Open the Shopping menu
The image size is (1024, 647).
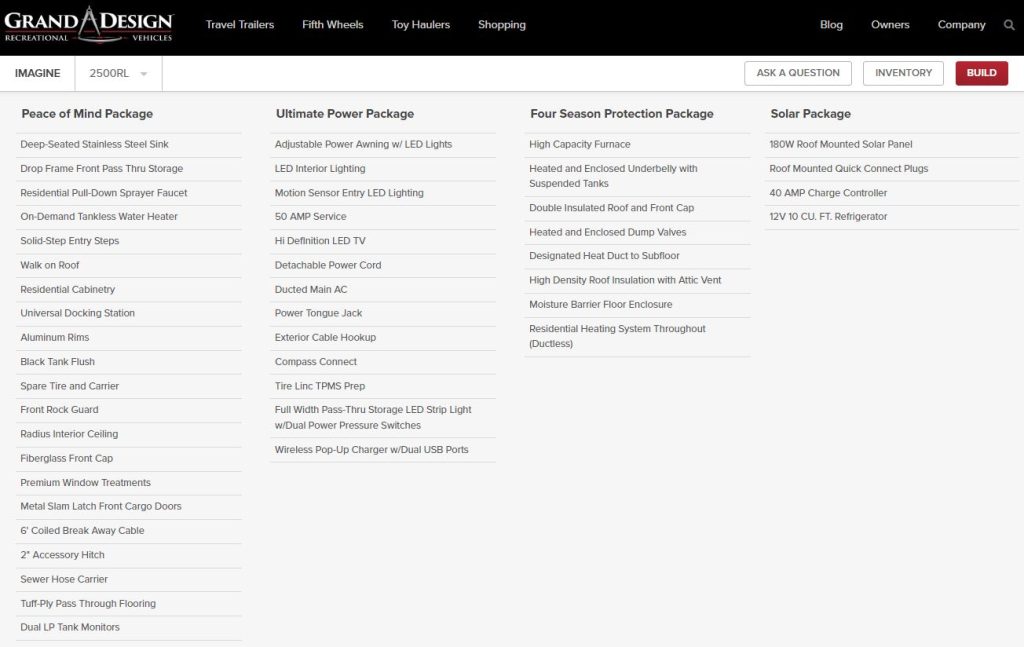501,24
